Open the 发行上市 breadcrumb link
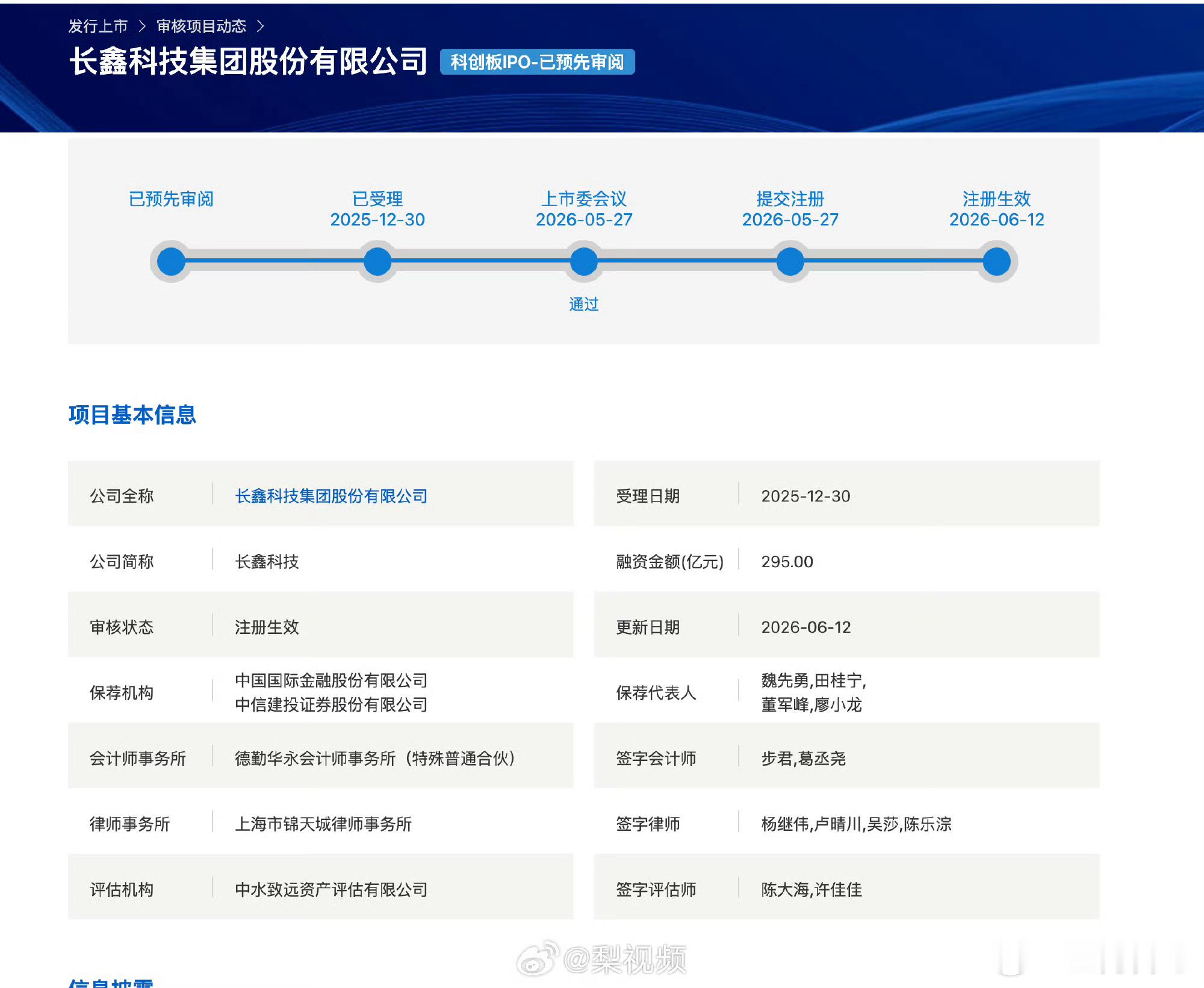 click(x=98, y=26)
